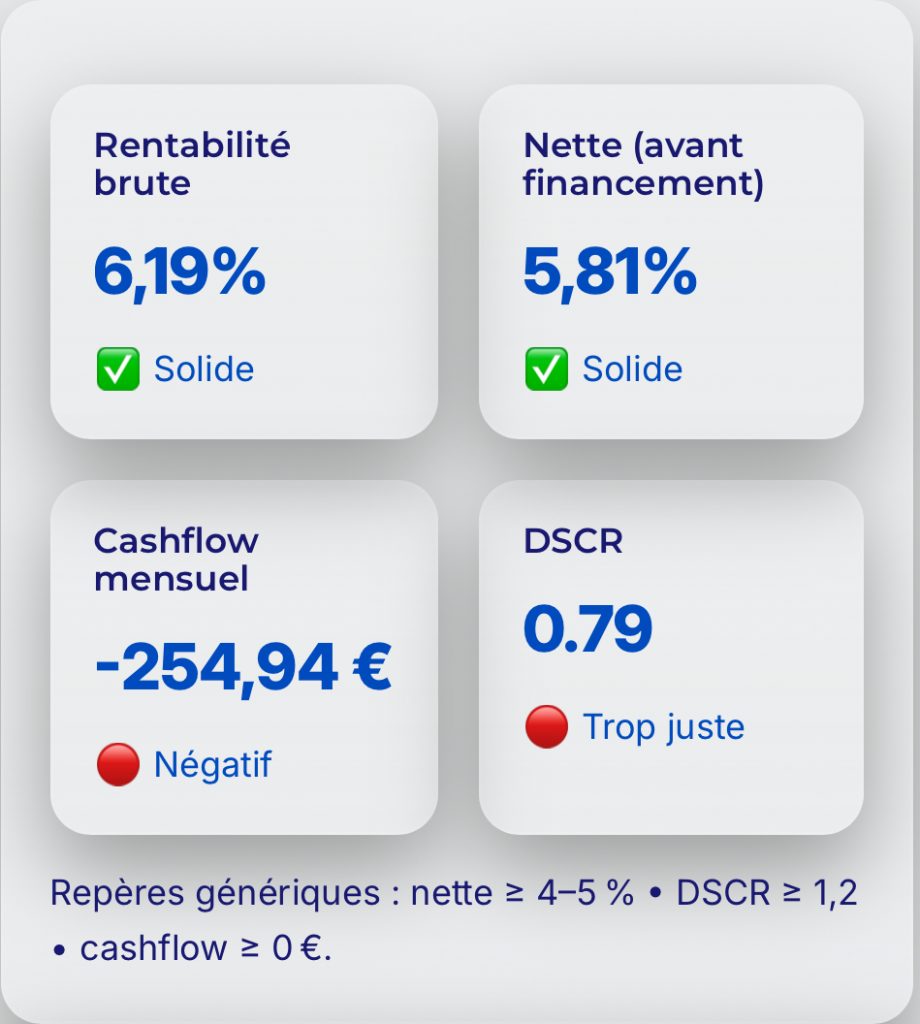Select the Rentabilité brute card title
This screenshot has width=920, height=1024.
point(191,164)
